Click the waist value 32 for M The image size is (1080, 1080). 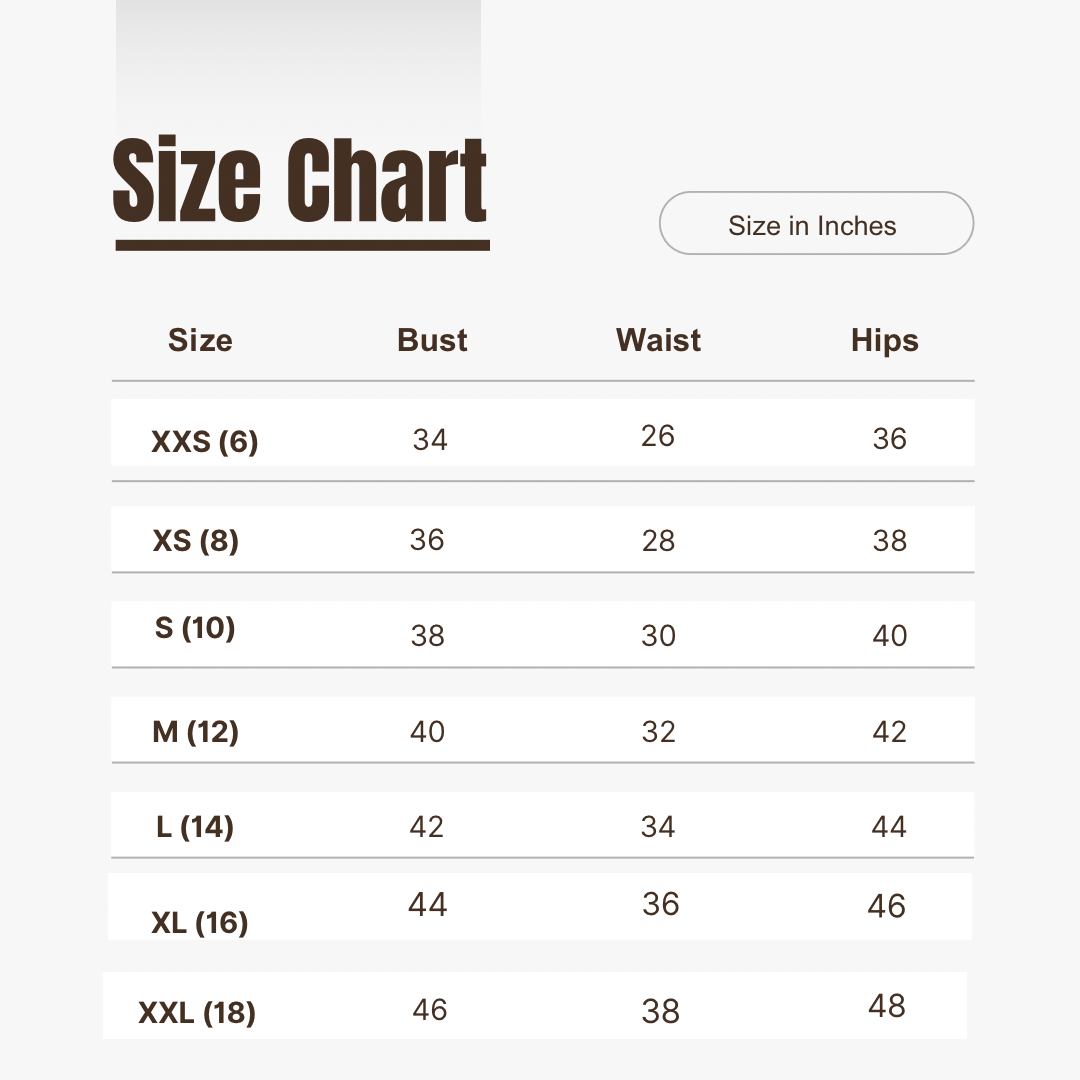(658, 731)
